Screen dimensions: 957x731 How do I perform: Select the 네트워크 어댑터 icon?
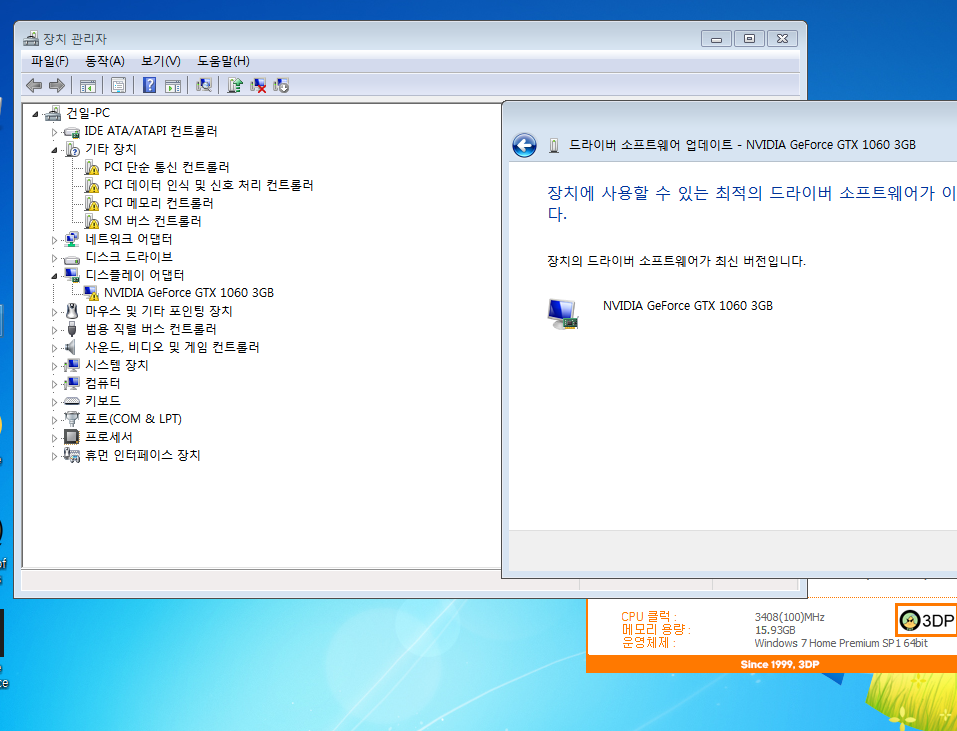[x=72, y=239]
